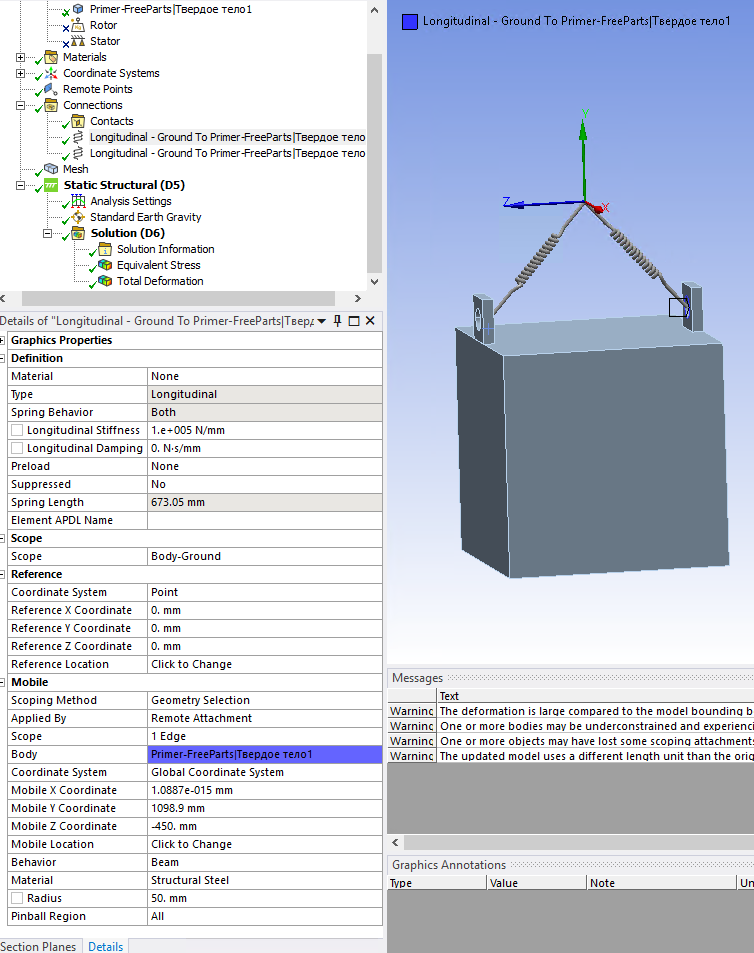The width and height of the screenshot is (754, 953).
Task: Click the Behavior value Beam
Action: click(265, 862)
